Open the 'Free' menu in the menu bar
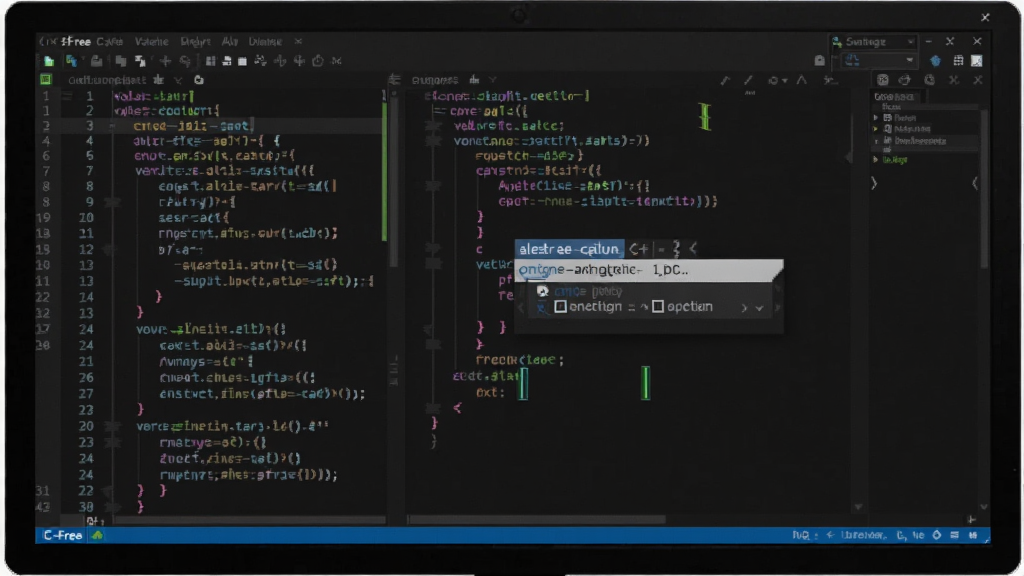 tap(76, 42)
